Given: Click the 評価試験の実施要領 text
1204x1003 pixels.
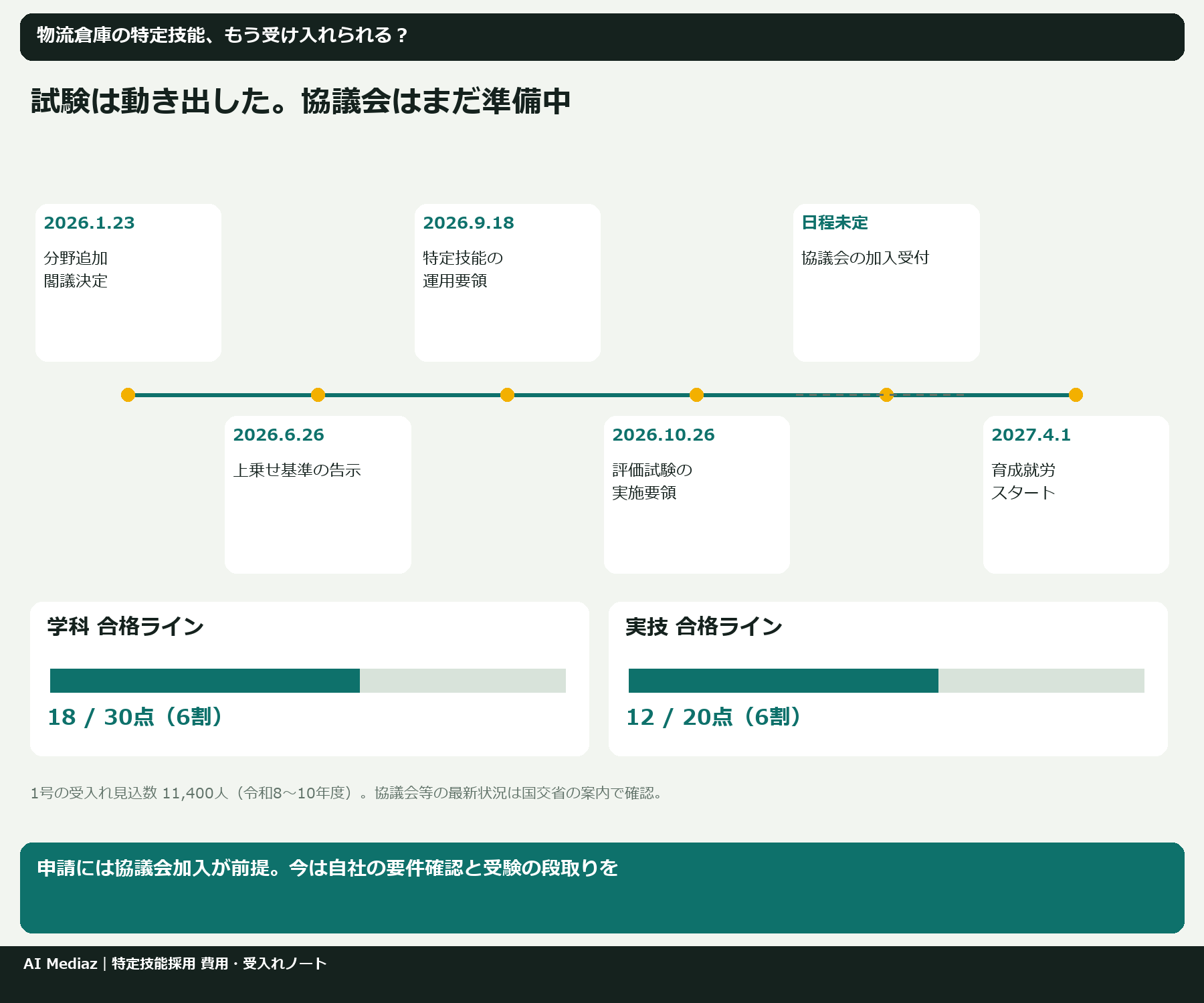Looking at the screenshot, I should [652, 481].
